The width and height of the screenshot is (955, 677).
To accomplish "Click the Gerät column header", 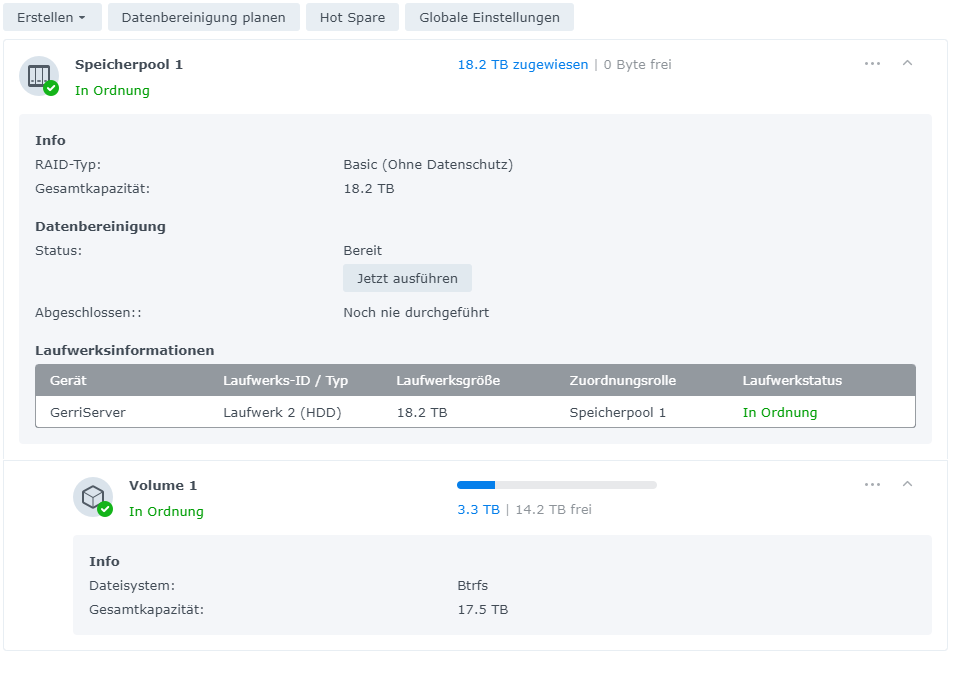I will [68, 381].
